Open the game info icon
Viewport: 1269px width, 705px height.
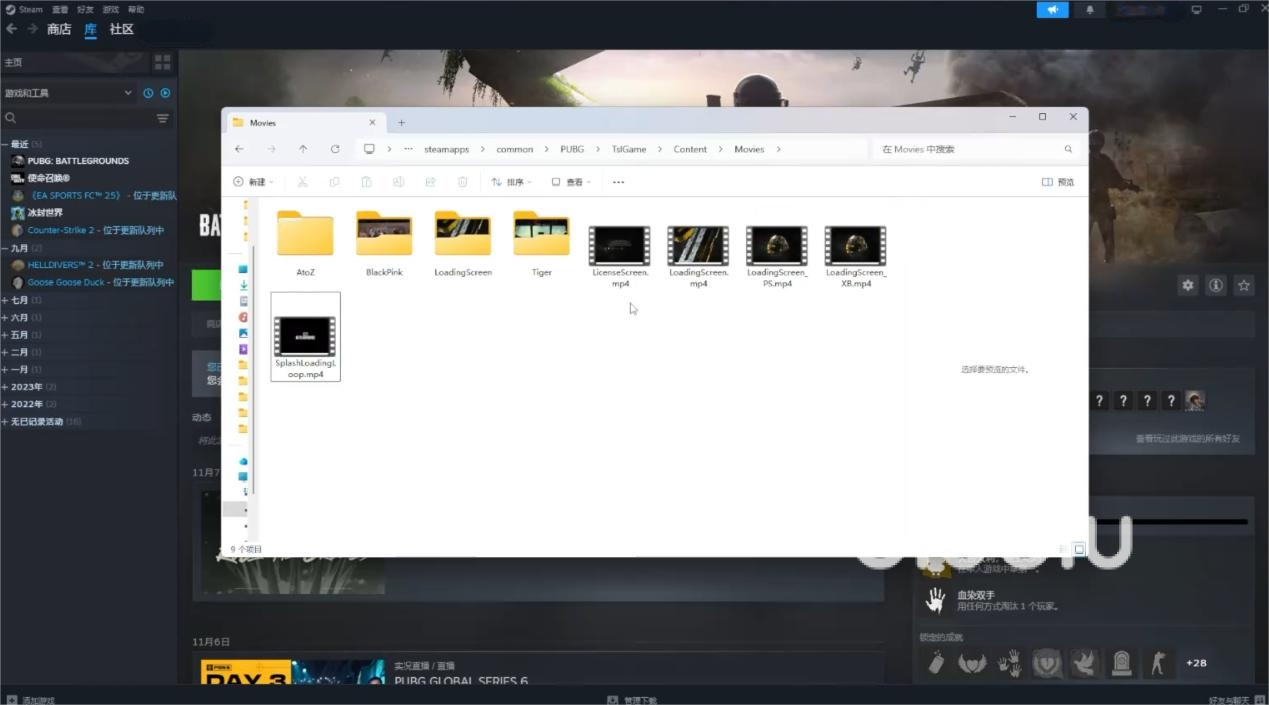click(1215, 285)
